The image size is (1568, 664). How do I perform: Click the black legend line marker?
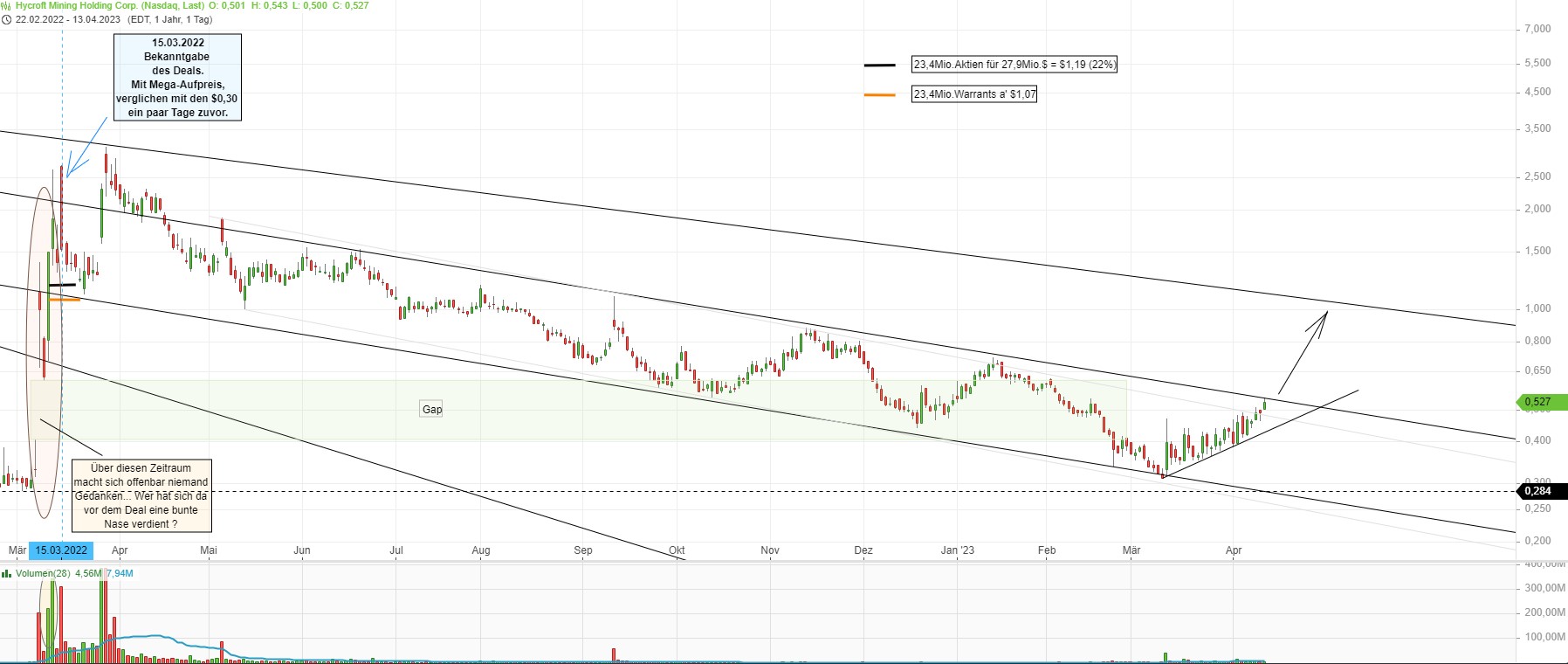pyautogui.click(x=879, y=65)
